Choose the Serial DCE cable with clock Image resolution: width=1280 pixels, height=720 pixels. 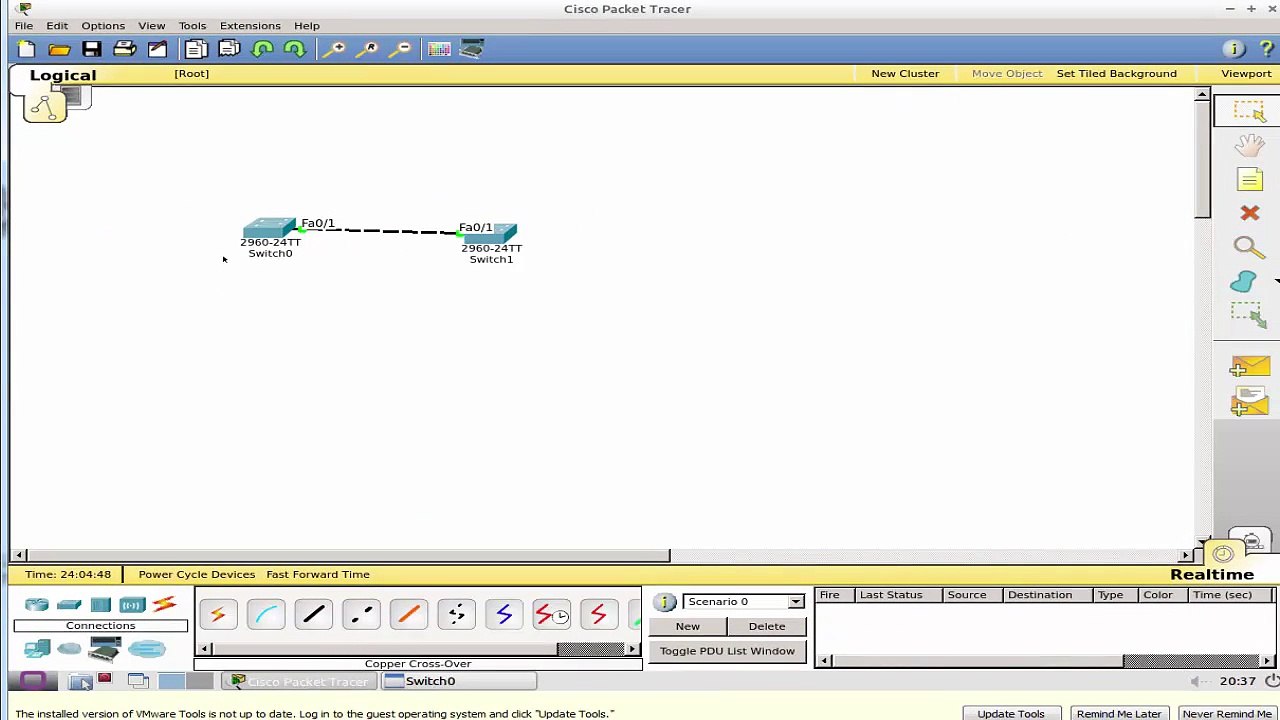click(551, 615)
